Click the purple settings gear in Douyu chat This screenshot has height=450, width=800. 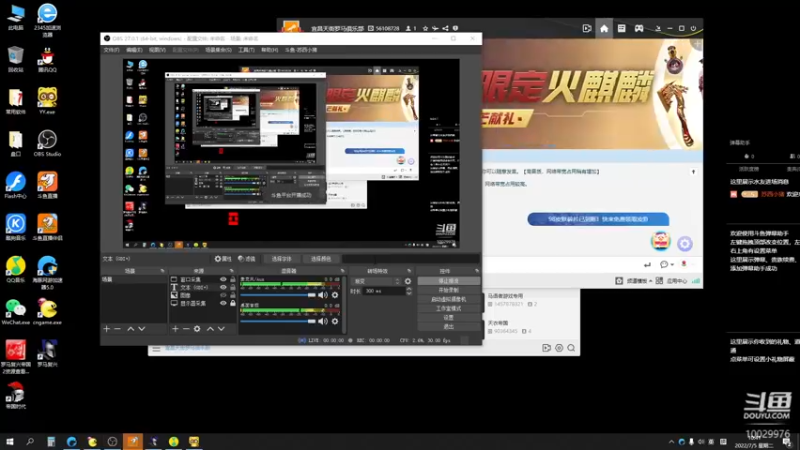point(685,243)
